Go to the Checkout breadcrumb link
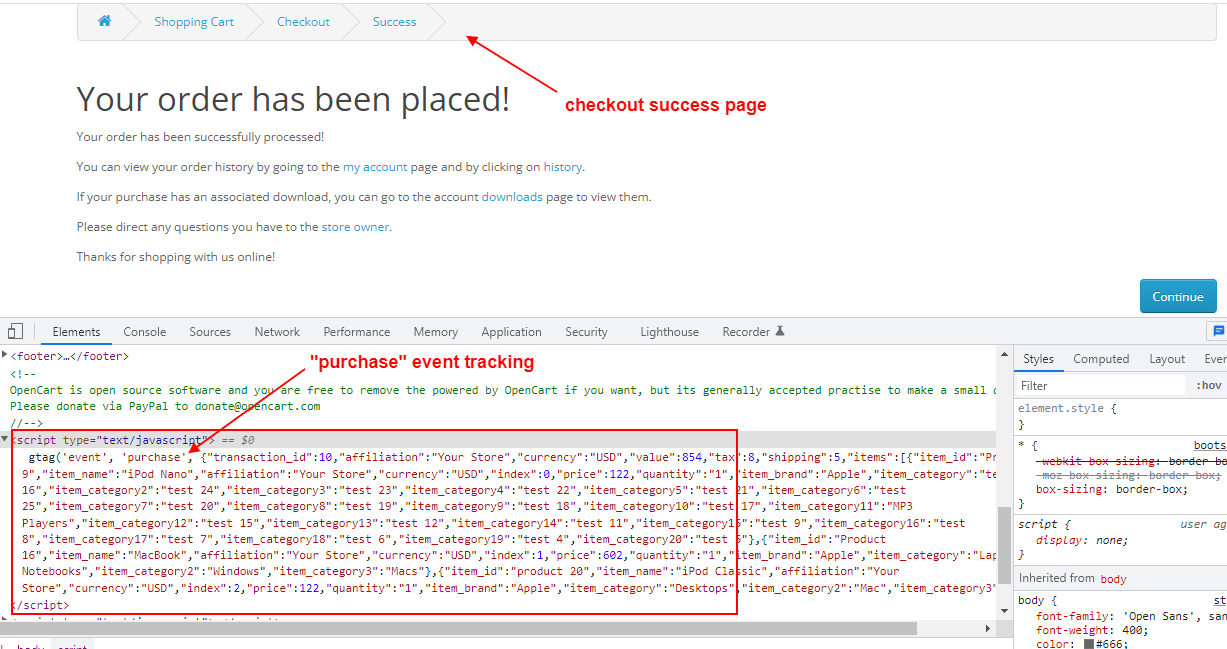 [x=303, y=21]
